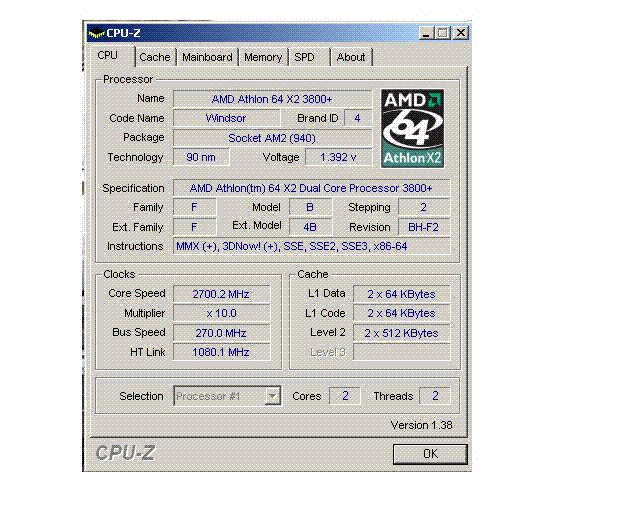This screenshot has height=512, width=640.
Task: Click the Family value F
Action: pos(195,207)
